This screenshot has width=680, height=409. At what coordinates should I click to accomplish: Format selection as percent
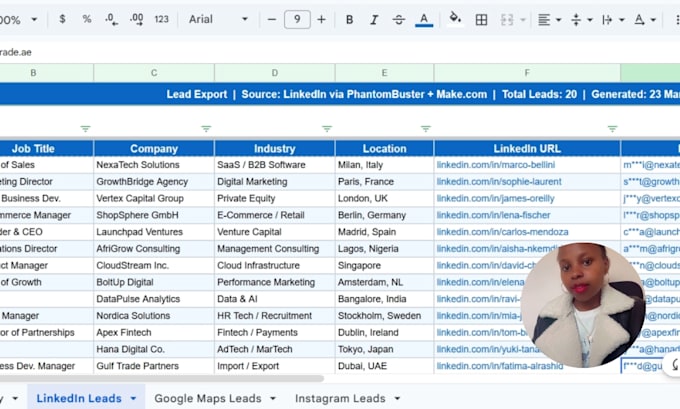87,19
